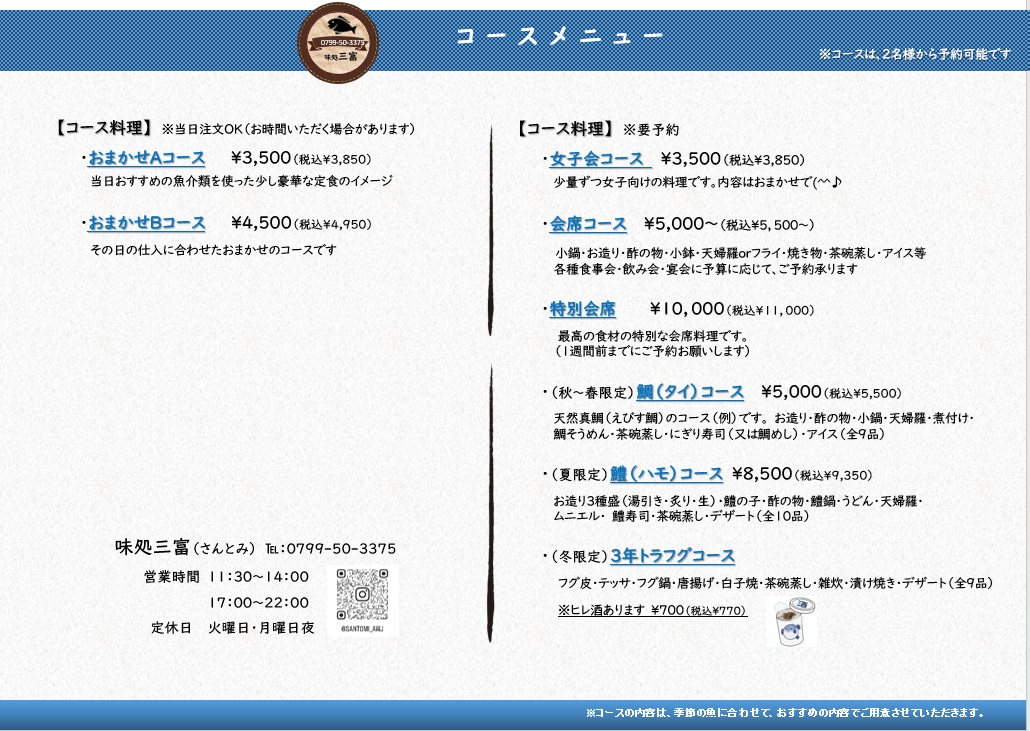
Task: Click the price ¥5,000〜 (税込¥5,500〜)
Action: [728, 224]
